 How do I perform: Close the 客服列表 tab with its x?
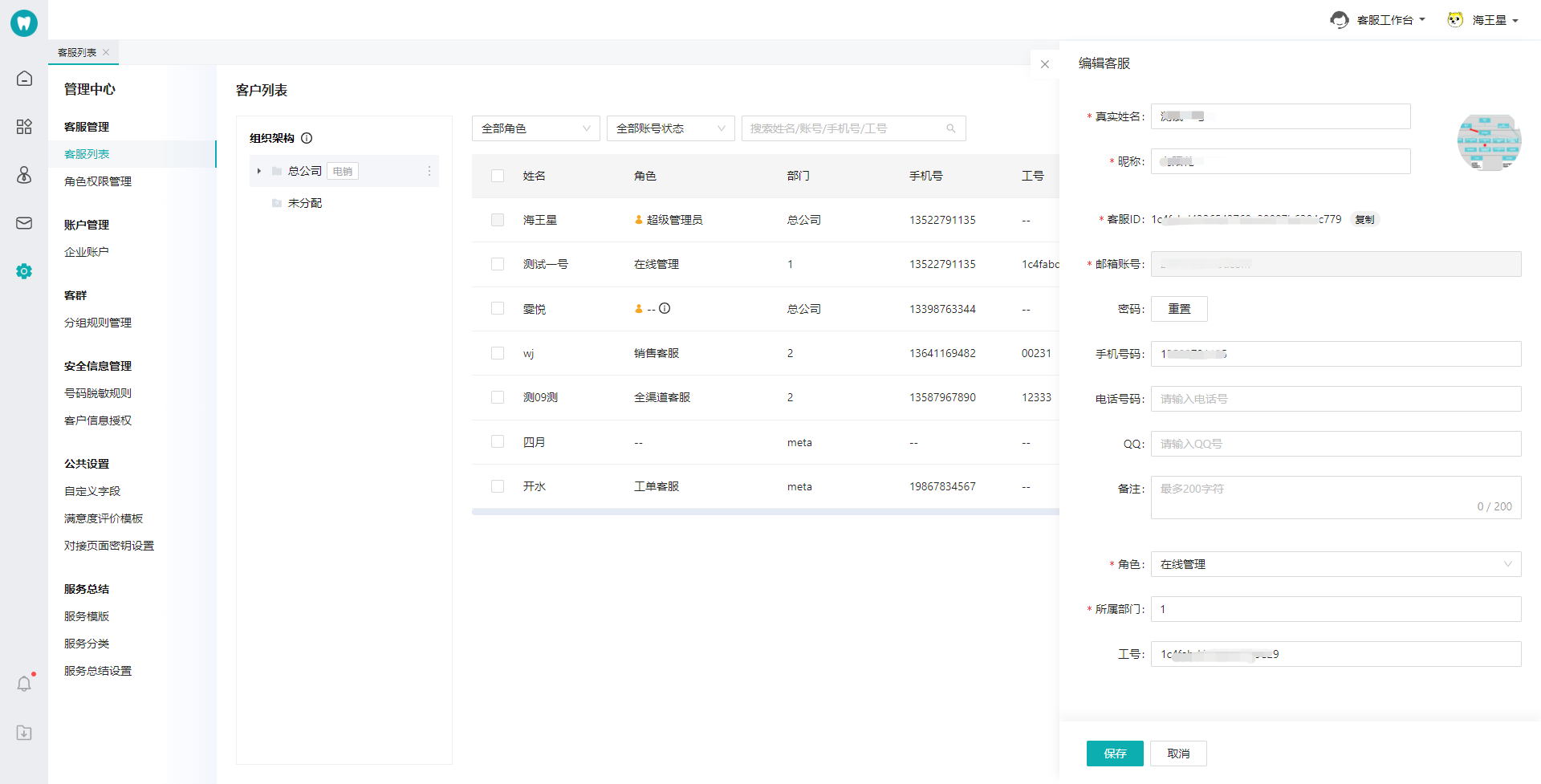[x=106, y=52]
